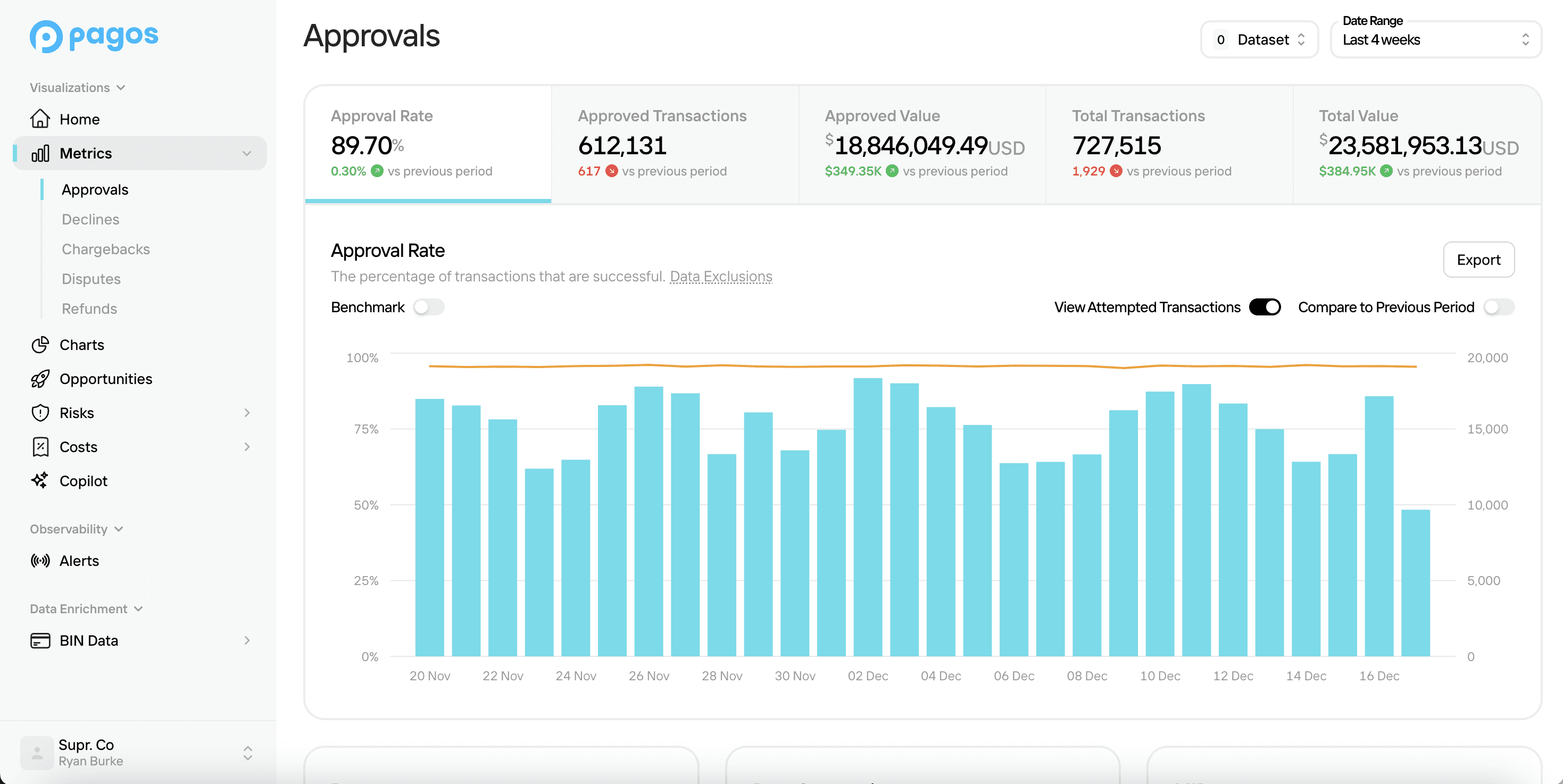Click the Pagos logo
The image size is (1563, 784).
point(94,36)
